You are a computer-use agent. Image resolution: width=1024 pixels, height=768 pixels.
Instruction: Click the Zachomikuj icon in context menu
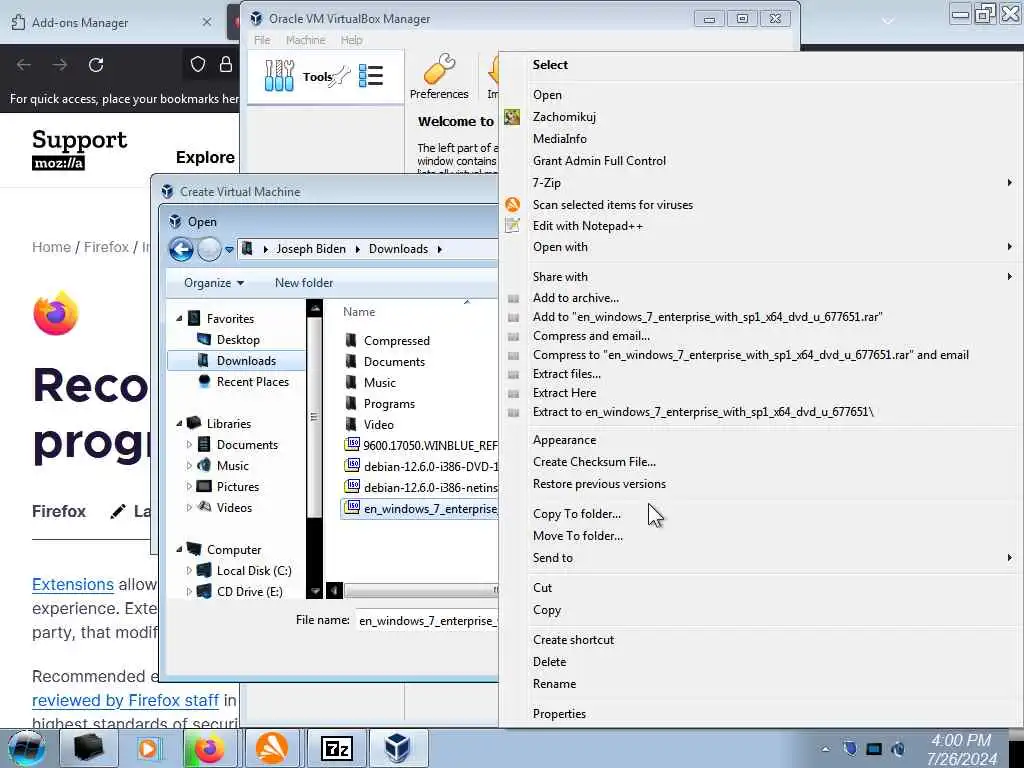tap(512, 117)
